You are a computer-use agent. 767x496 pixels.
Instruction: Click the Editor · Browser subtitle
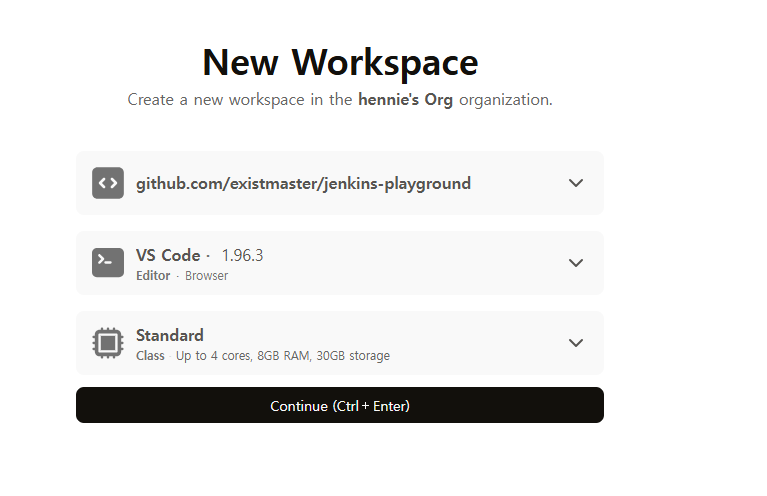pos(182,276)
